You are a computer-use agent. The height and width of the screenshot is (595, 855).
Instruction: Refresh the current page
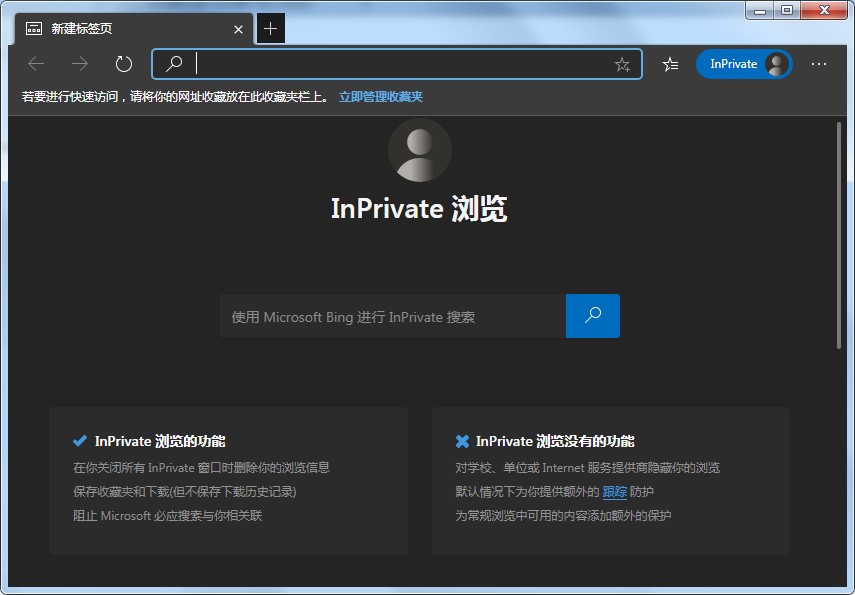tap(122, 63)
